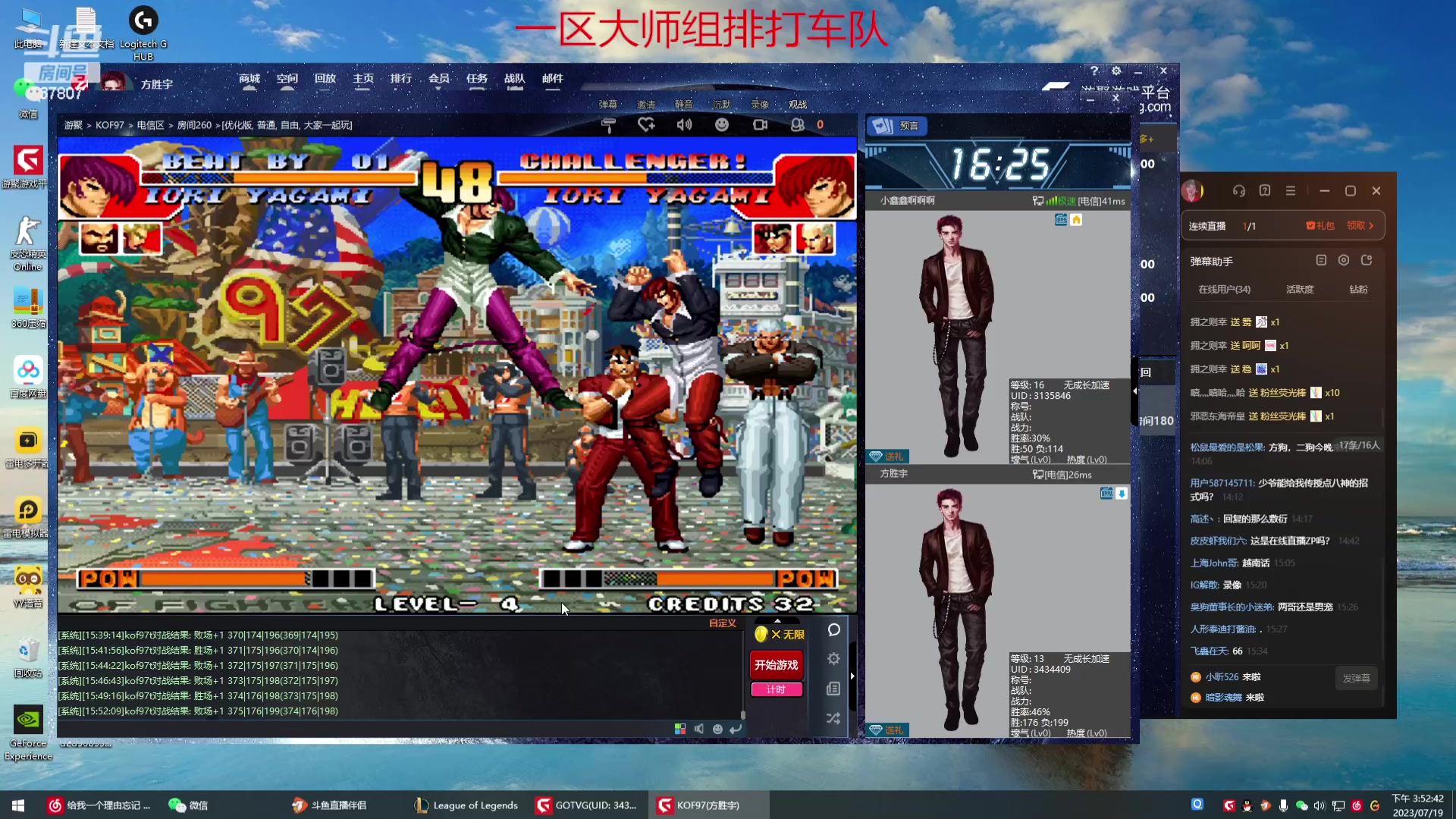Expand the panel with the up arrow above coins
The height and width of the screenshot is (819, 1456).
tap(777, 620)
